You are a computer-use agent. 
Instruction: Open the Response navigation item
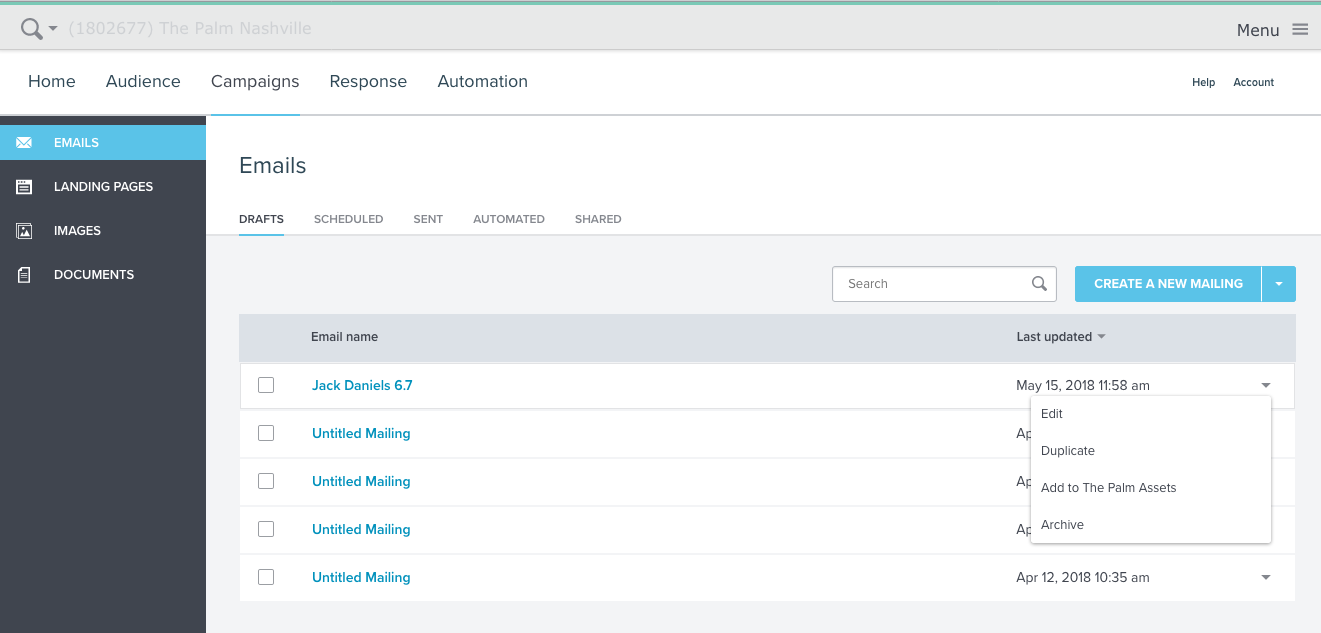(368, 82)
